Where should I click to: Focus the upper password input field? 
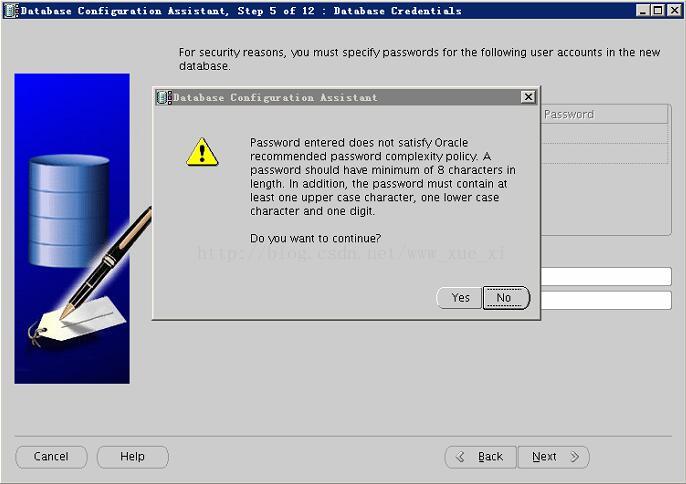point(606,277)
